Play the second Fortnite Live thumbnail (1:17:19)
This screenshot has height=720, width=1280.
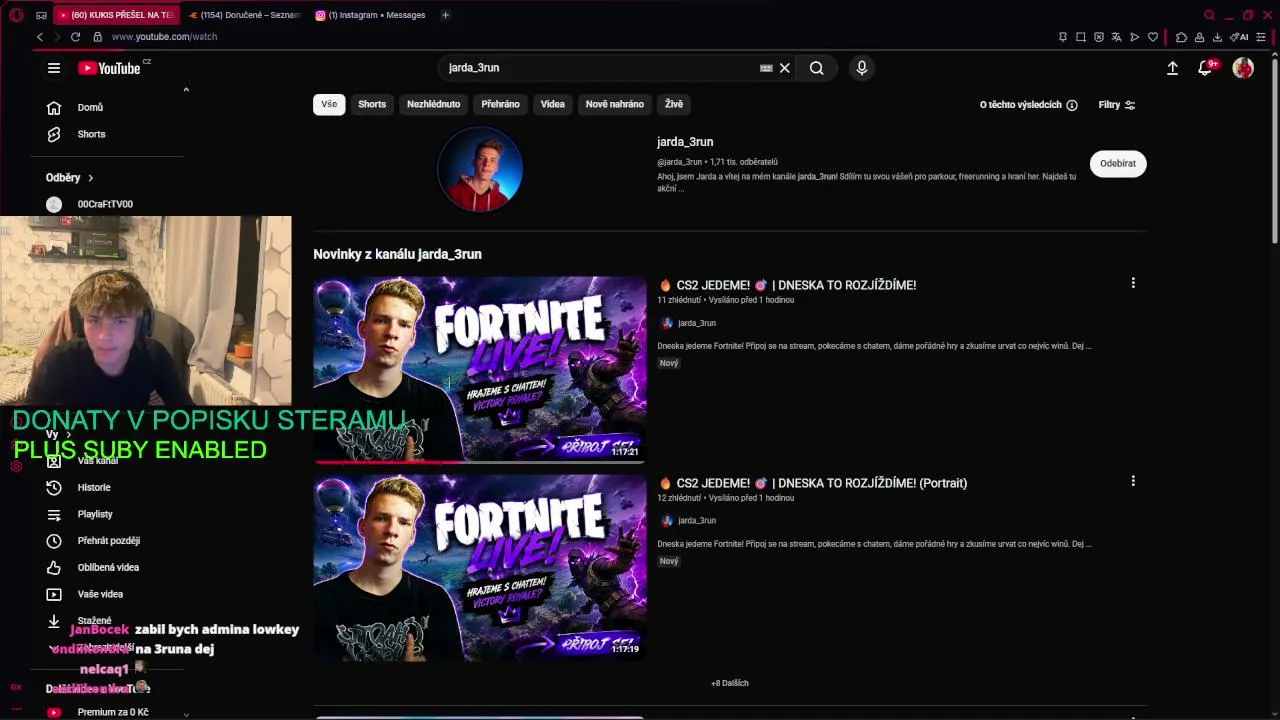[480, 567]
